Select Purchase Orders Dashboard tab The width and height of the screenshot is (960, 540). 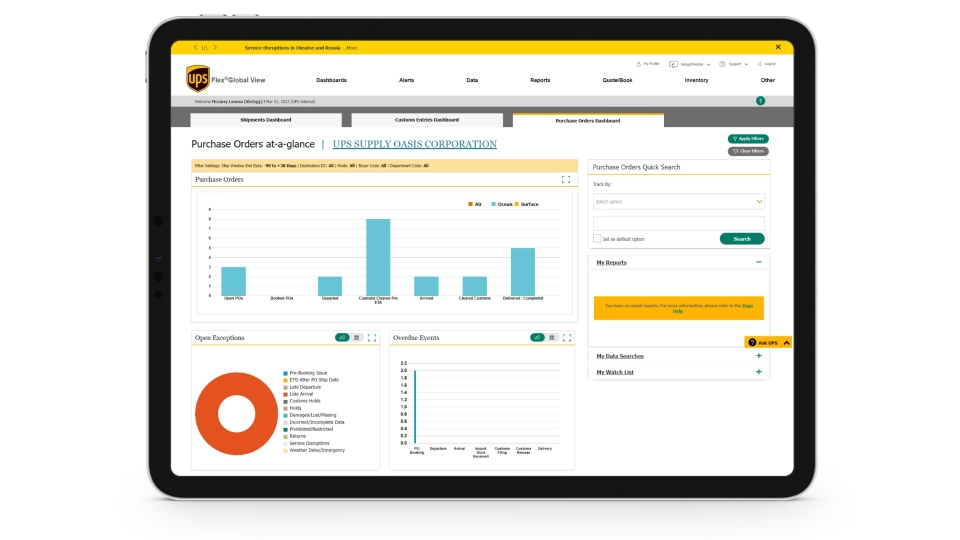(588, 121)
